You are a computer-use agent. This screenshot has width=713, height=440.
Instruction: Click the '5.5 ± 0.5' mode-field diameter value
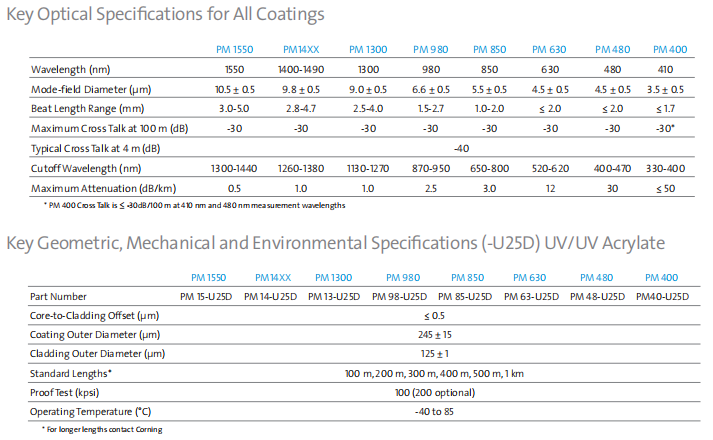(489, 90)
